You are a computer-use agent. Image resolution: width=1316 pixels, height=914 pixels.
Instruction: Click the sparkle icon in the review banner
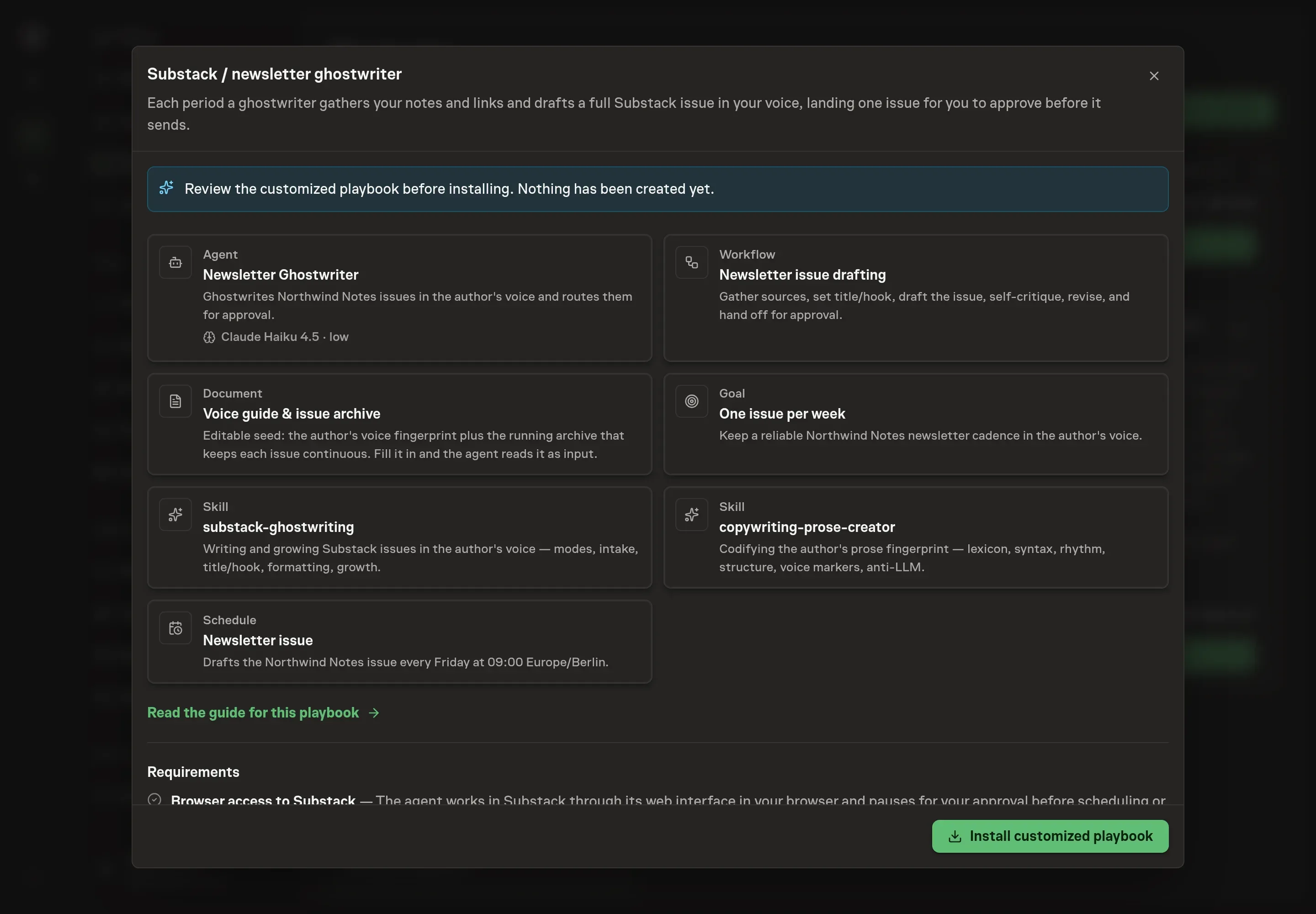click(x=166, y=188)
